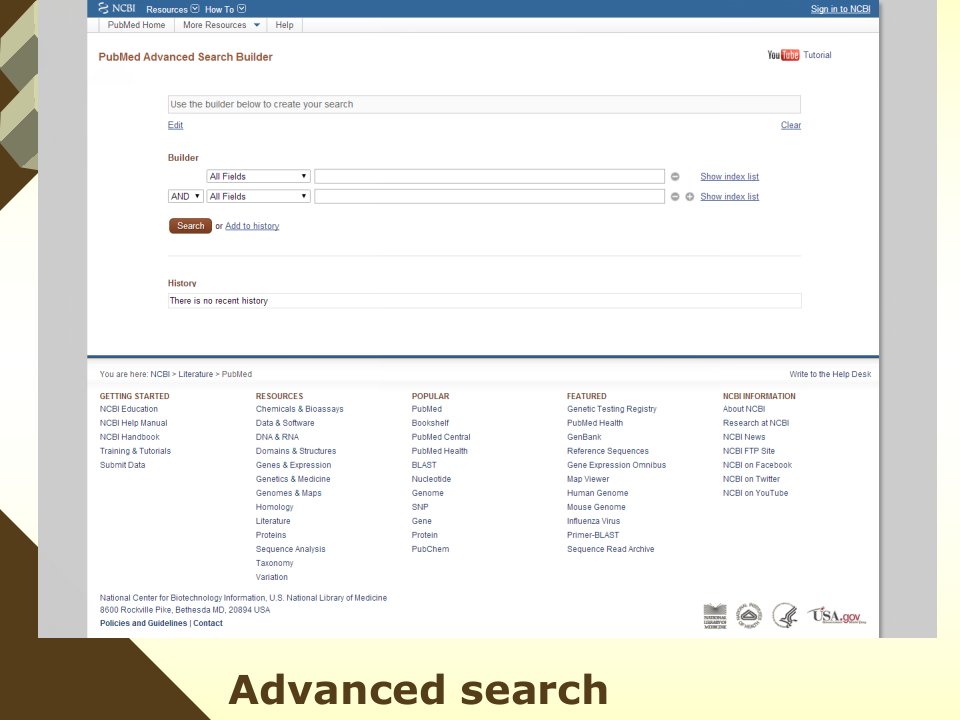The height and width of the screenshot is (720, 960).
Task: Open the GenBank link
Action: (584, 437)
